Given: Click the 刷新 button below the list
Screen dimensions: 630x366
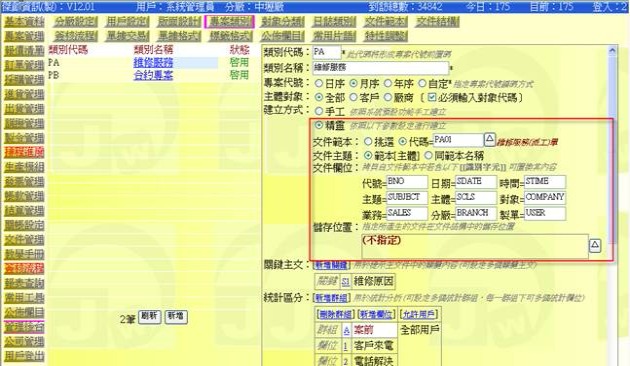Looking at the screenshot, I should (x=149, y=317).
